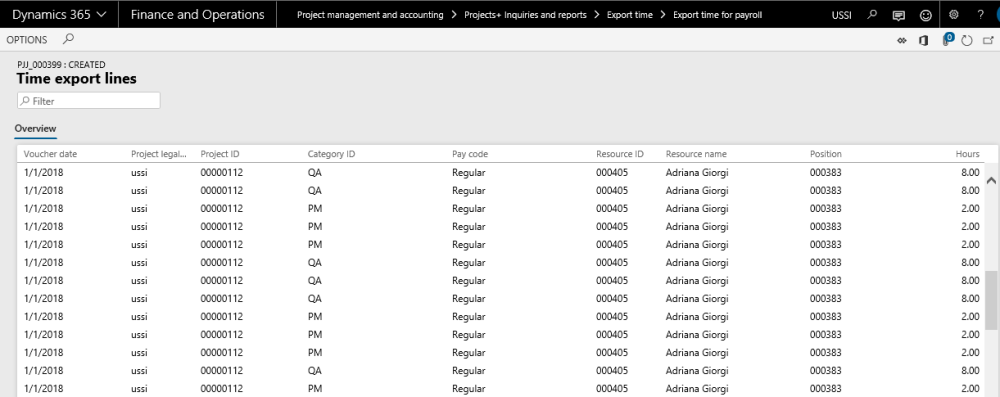Viewport: 1000px width, 397px height.
Task: Click the Category ID column header
Action: (331, 154)
